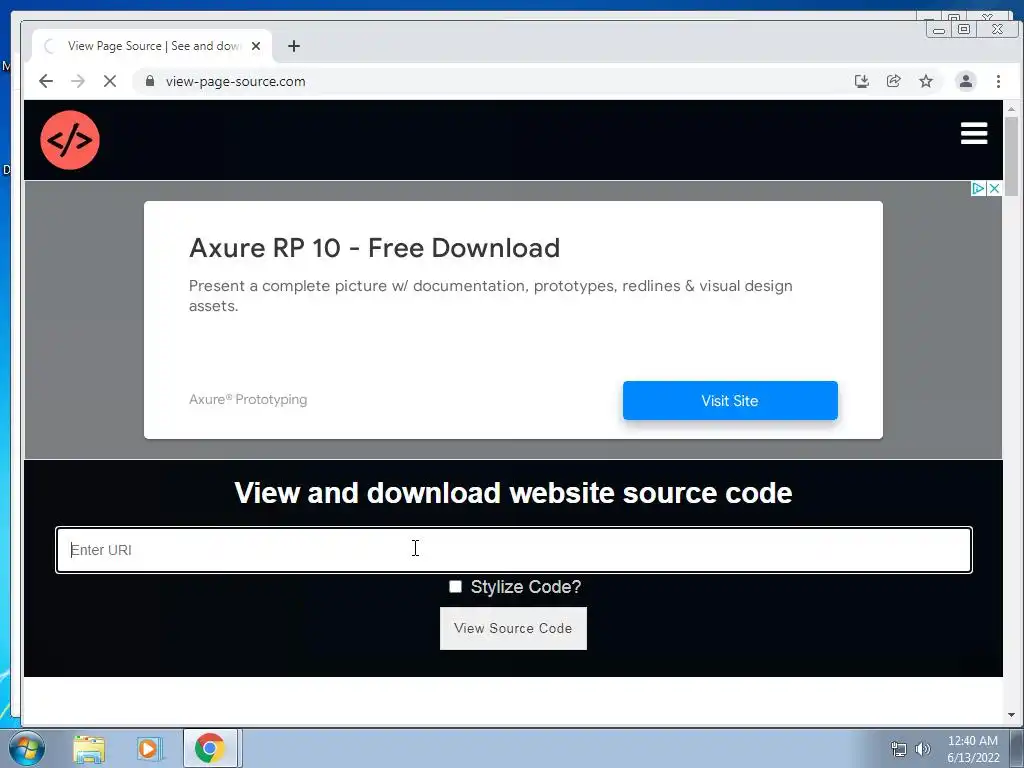Open the volume speaker tray icon
The image size is (1024, 768).
coord(923,749)
